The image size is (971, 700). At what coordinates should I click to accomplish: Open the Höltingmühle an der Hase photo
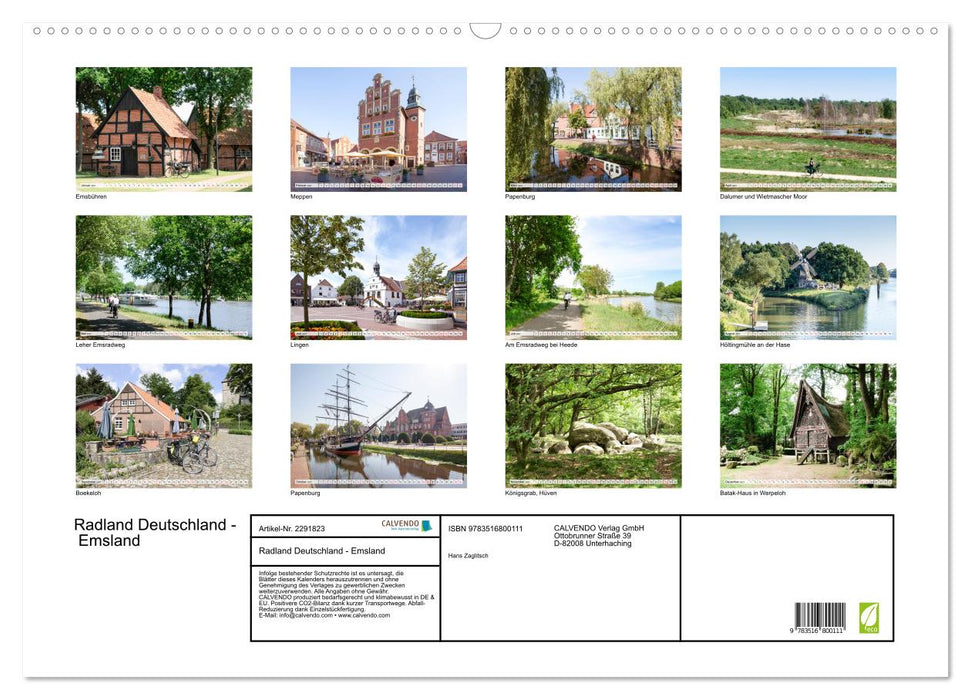click(808, 278)
